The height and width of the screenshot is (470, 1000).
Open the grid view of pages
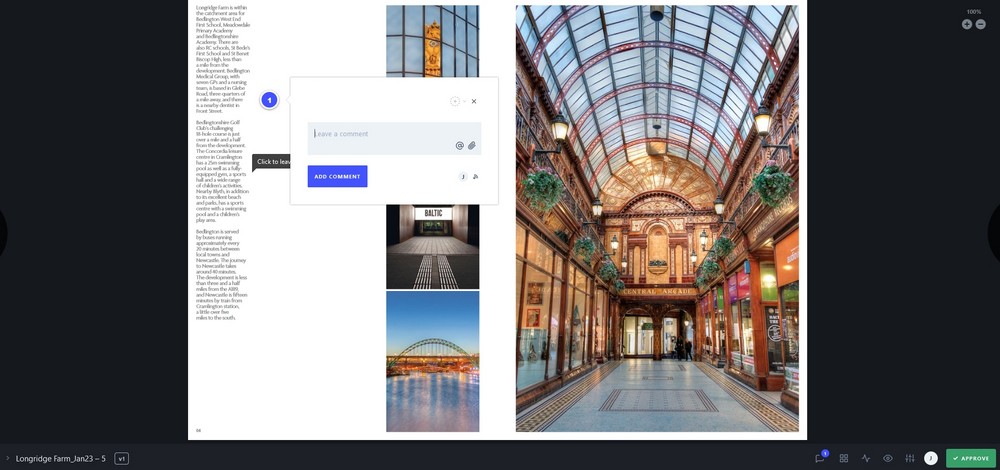coord(844,458)
